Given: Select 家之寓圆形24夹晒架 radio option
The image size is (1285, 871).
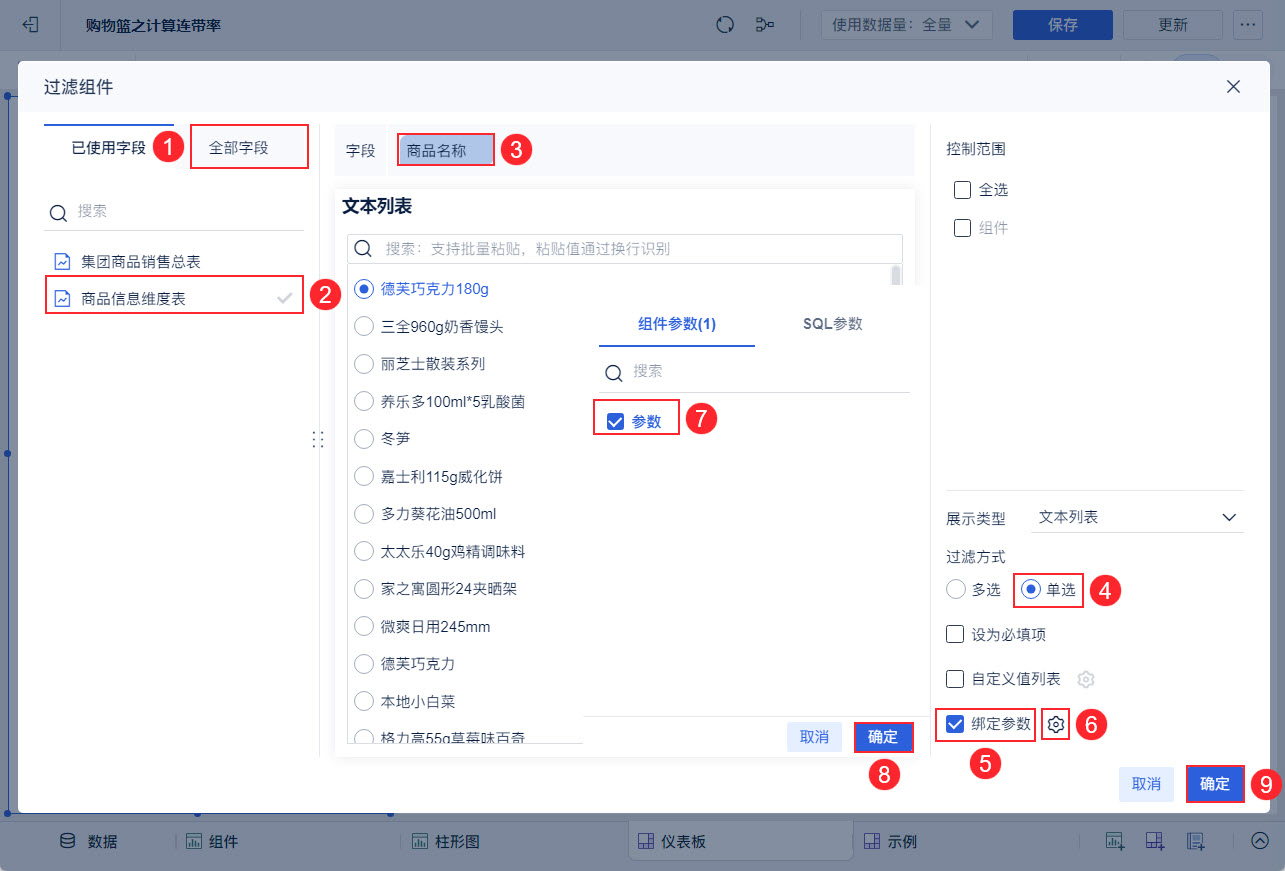Looking at the screenshot, I should 364,589.
